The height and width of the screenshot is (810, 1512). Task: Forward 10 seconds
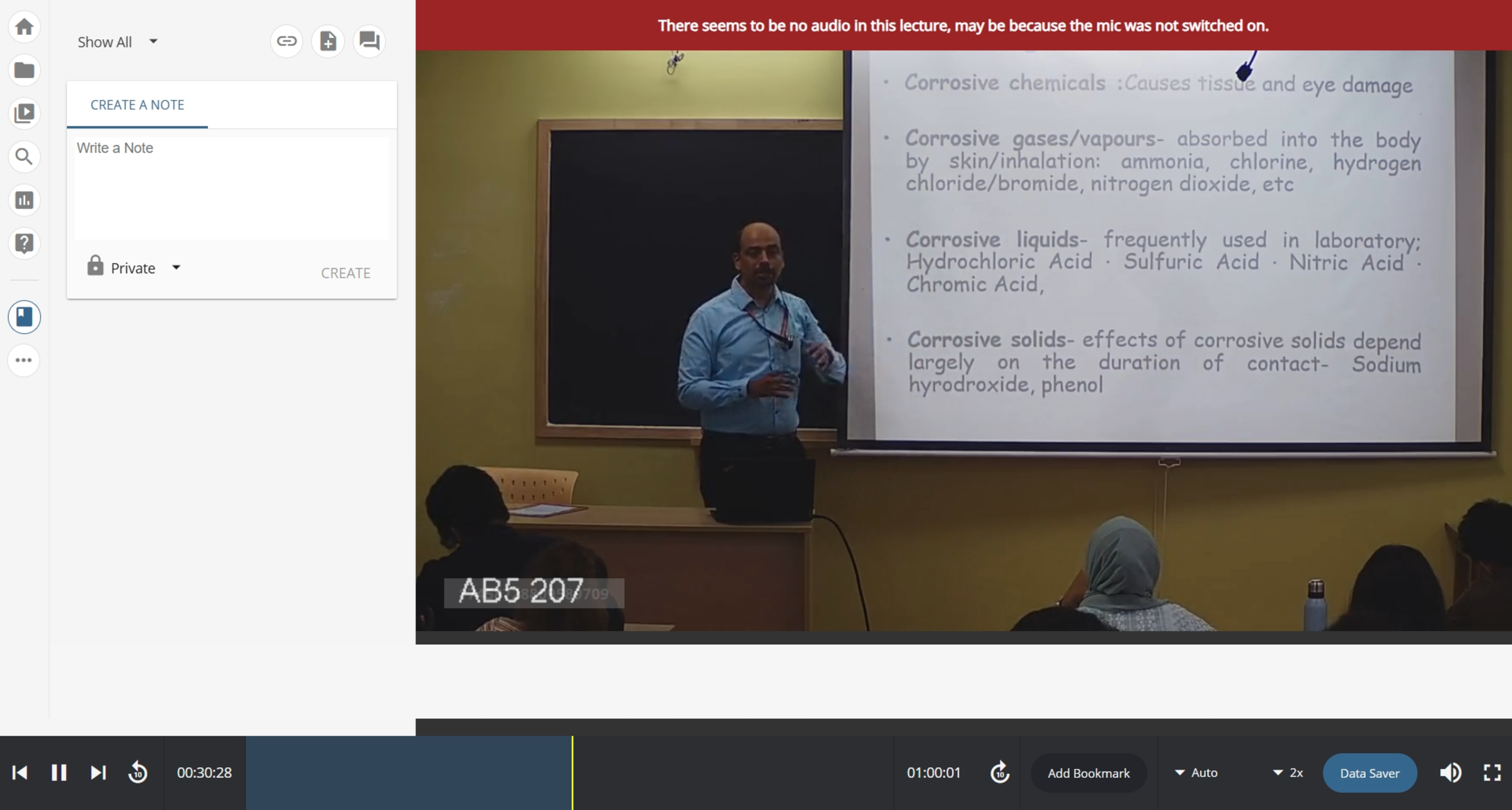pyautogui.click(x=1000, y=773)
